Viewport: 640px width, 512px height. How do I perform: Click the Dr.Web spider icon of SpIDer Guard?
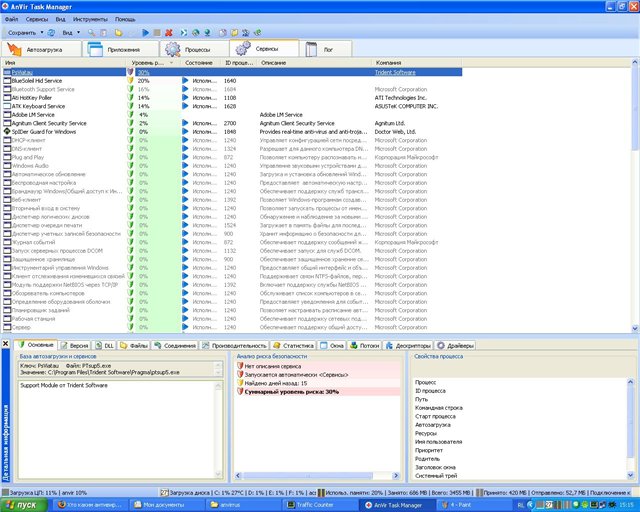(7, 131)
